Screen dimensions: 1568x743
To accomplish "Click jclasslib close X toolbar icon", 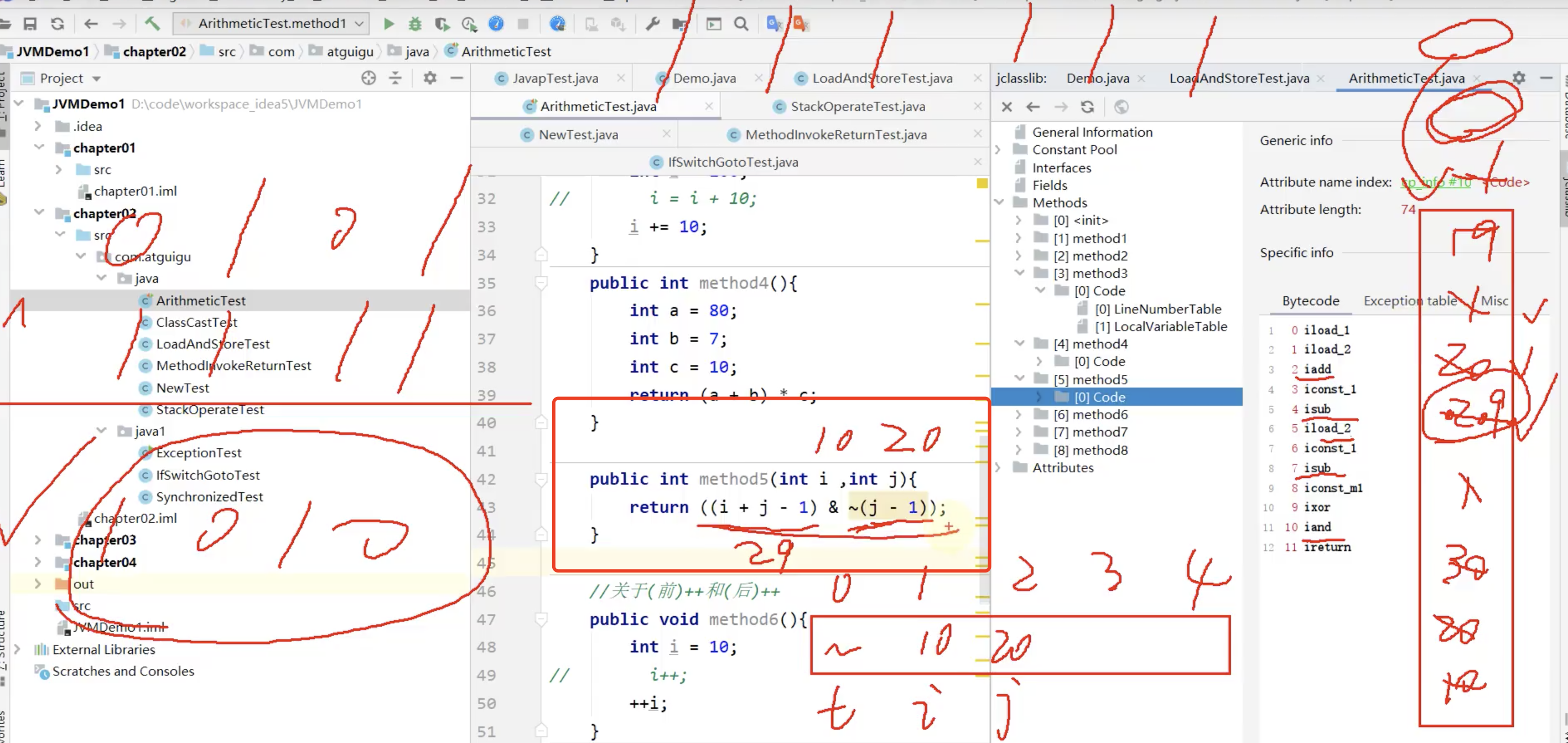I will click(1007, 107).
